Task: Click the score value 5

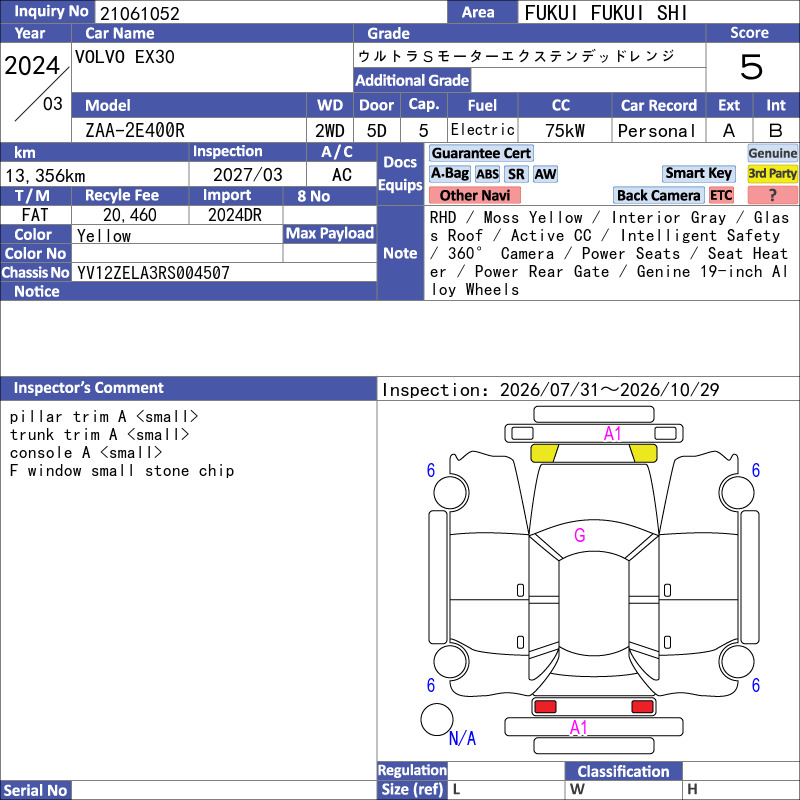Action: pyautogui.click(x=751, y=67)
